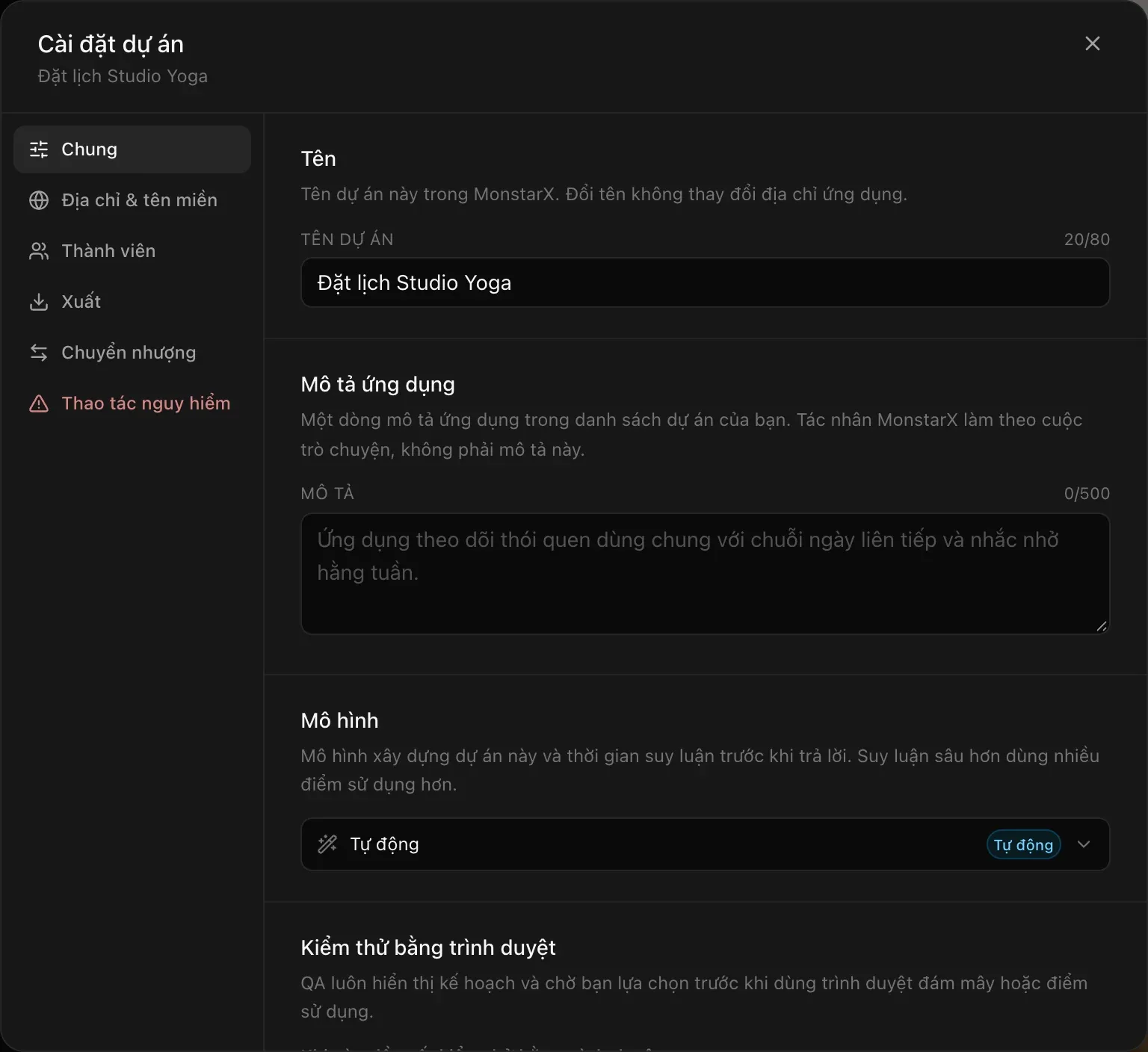The image size is (1148, 1052).
Task: Open the Chung settings tab
Action: pos(132,149)
